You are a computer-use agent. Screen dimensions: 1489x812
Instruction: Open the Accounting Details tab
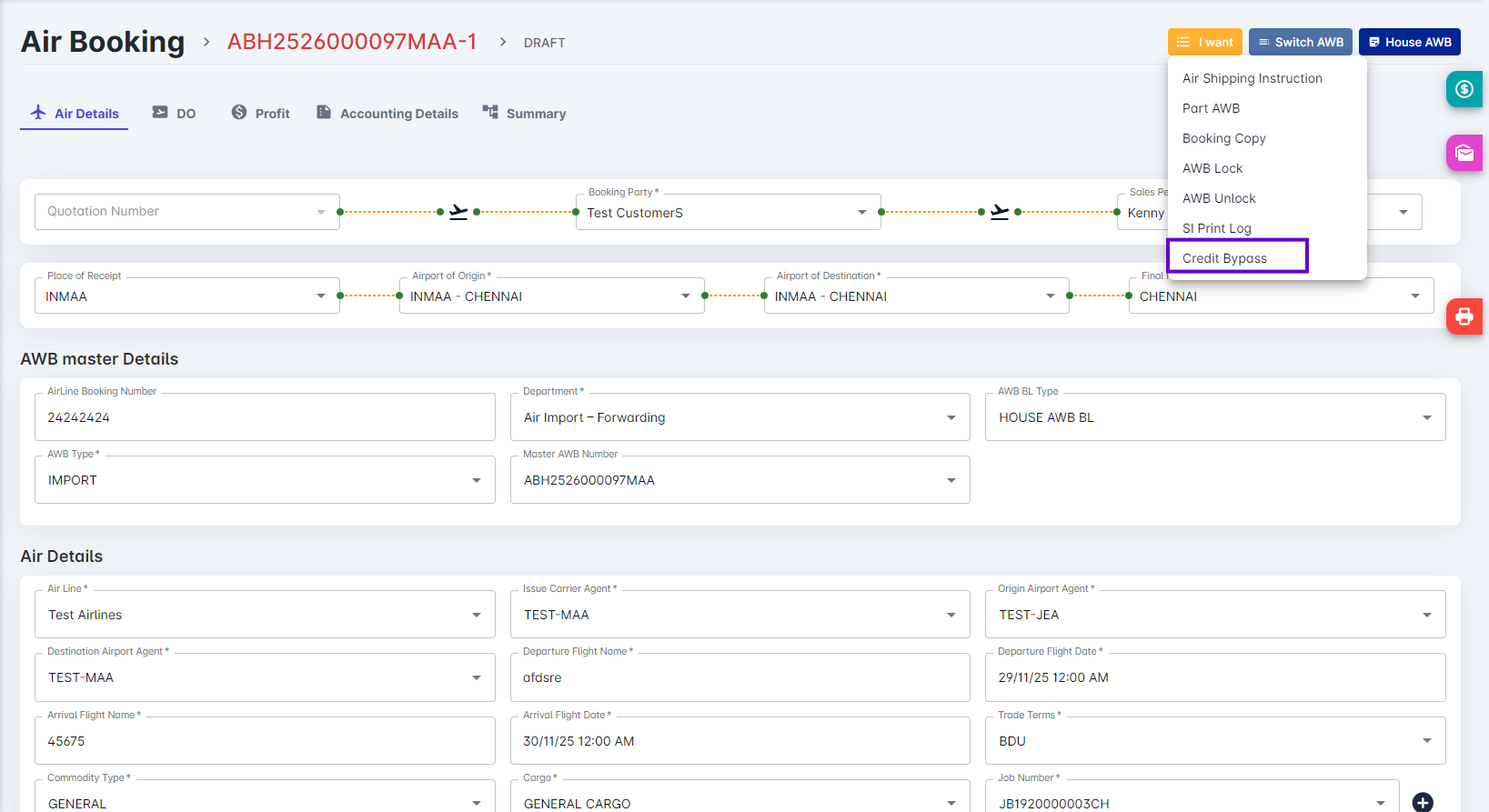coord(398,114)
